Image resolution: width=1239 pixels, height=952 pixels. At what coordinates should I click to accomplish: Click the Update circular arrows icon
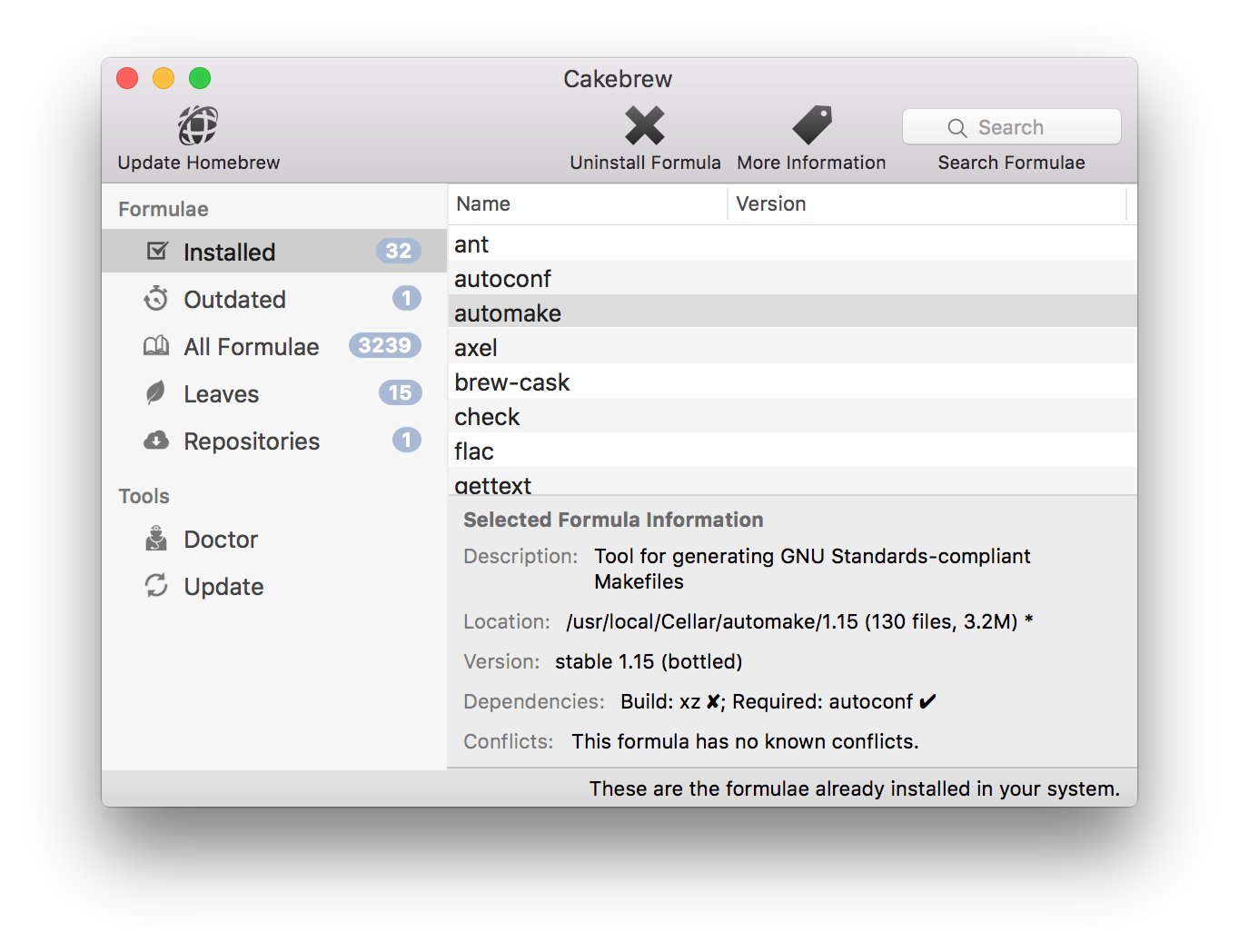point(156,585)
